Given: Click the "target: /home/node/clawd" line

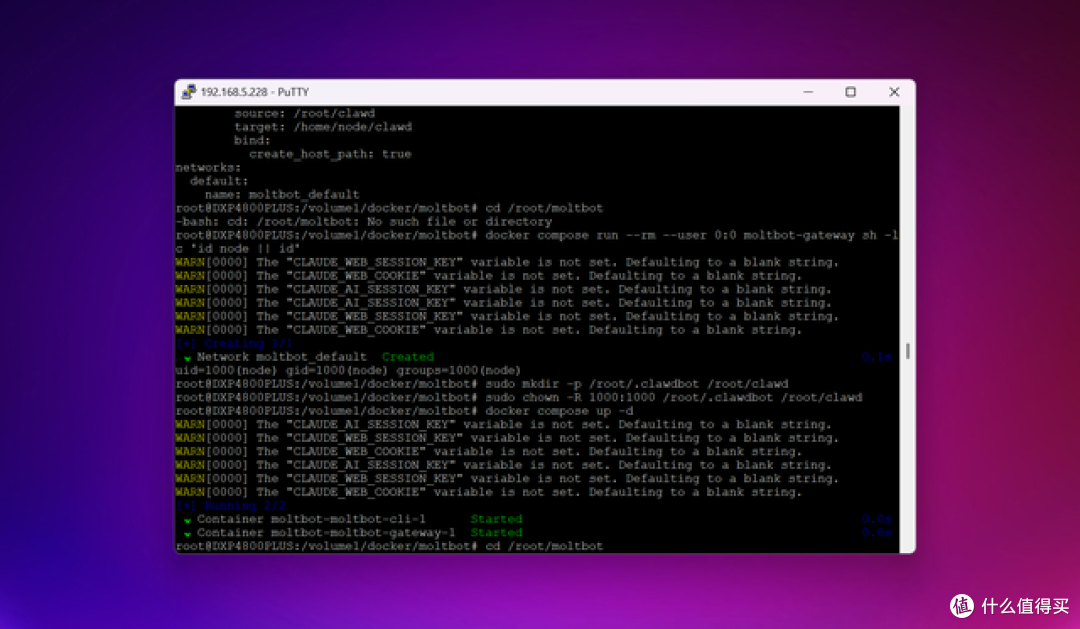Looking at the screenshot, I should [323, 127].
